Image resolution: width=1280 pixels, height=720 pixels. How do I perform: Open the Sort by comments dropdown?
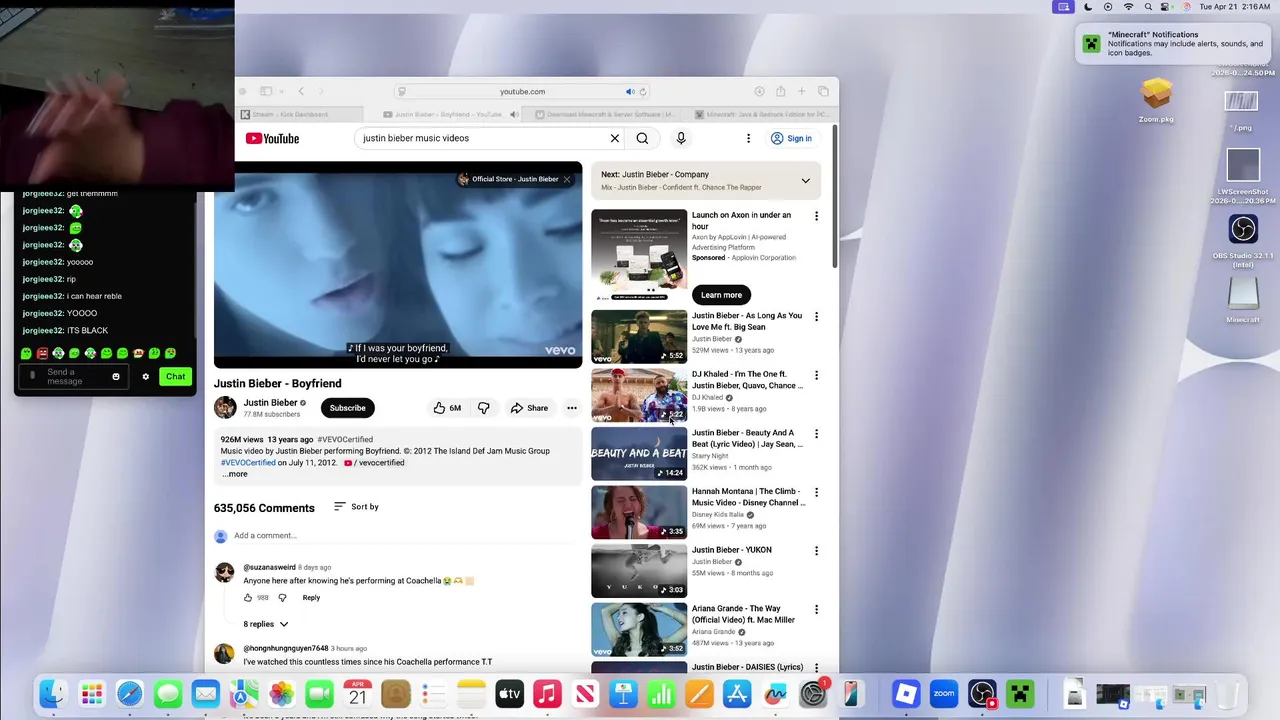tap(356, 507)
